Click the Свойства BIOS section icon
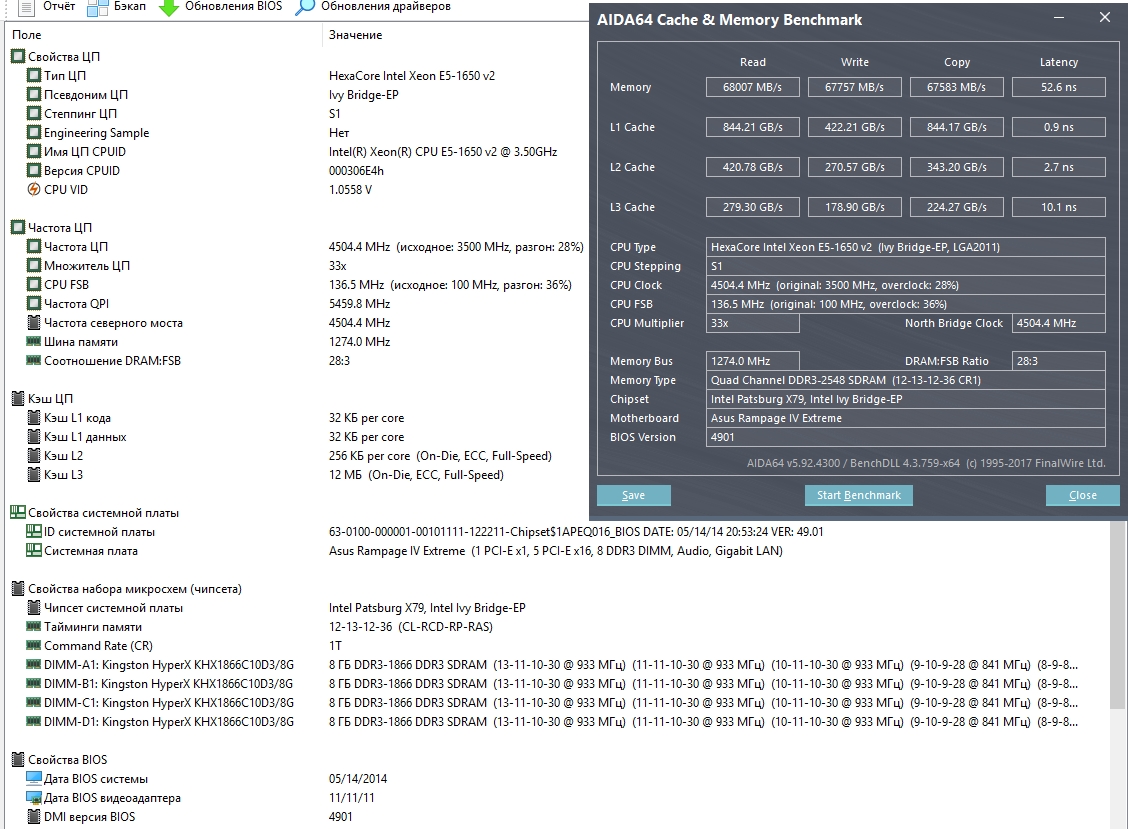The height and width of the screenshot is (829, 1128). click(x=18, y=759)
